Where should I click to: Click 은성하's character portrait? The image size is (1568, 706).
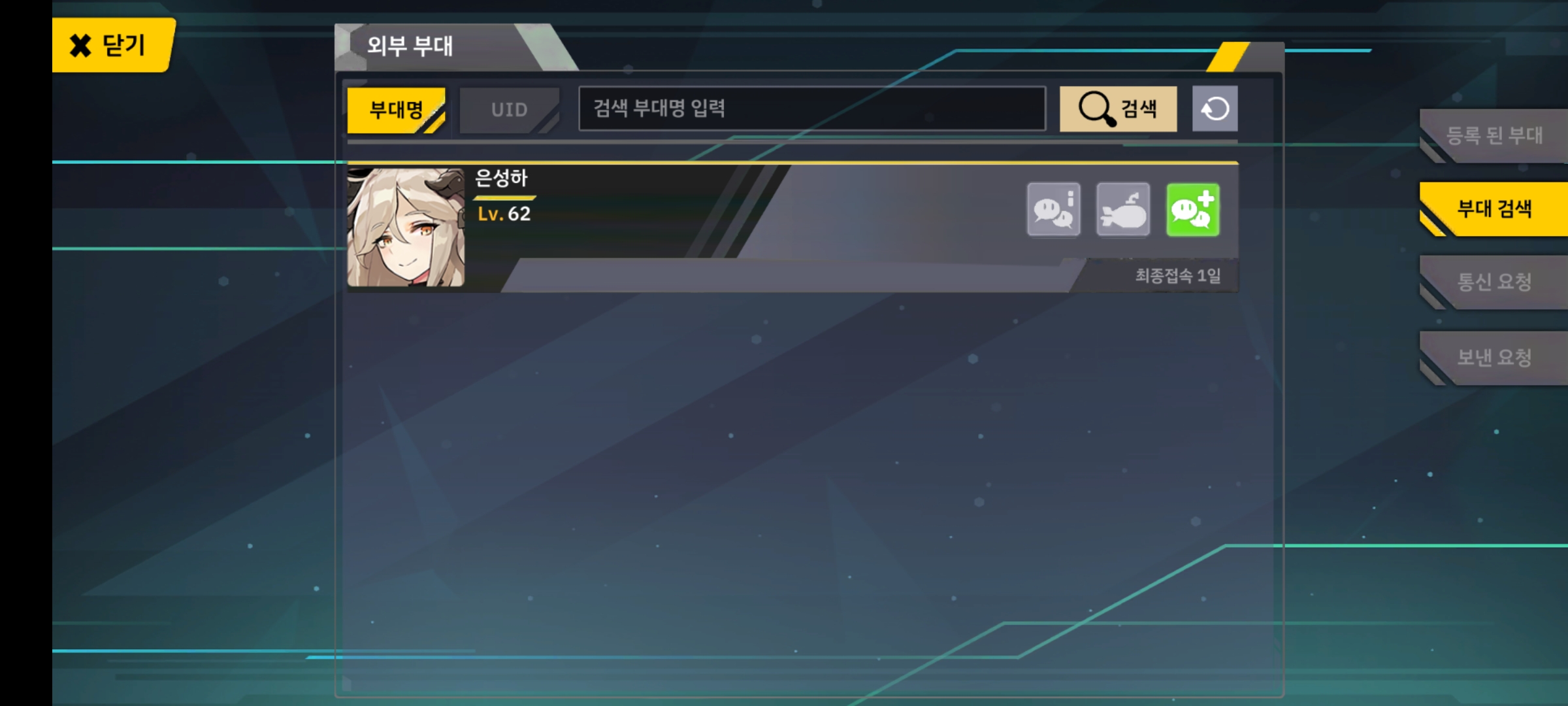(x=406, y=227)
